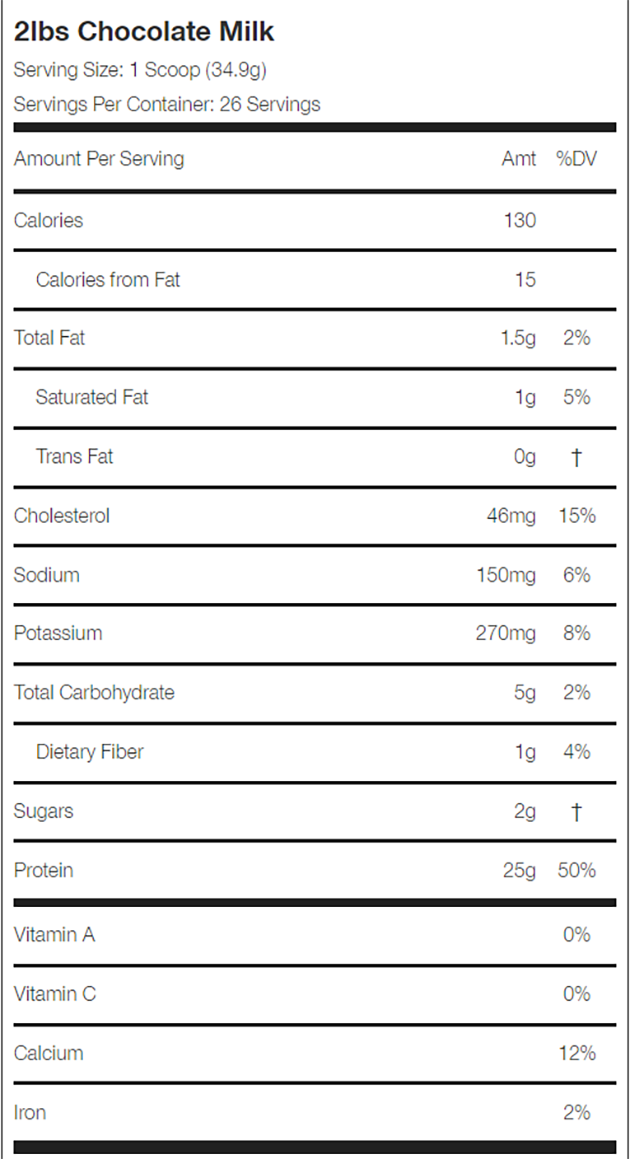Click the Iron row label

pyautogui.click(x=30, y=1112)
